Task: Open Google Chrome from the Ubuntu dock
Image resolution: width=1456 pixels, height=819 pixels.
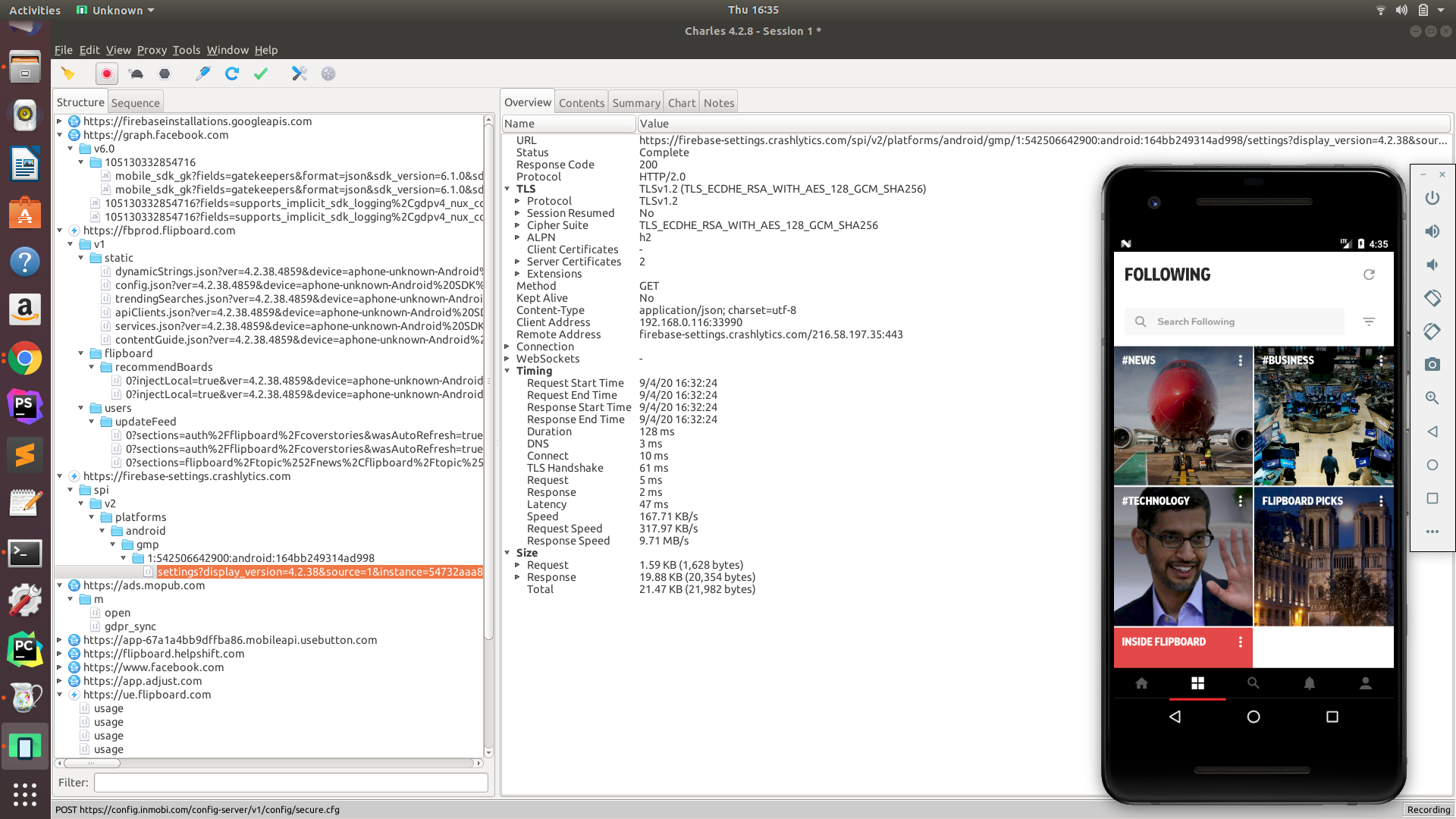Action: click(25, 359)
